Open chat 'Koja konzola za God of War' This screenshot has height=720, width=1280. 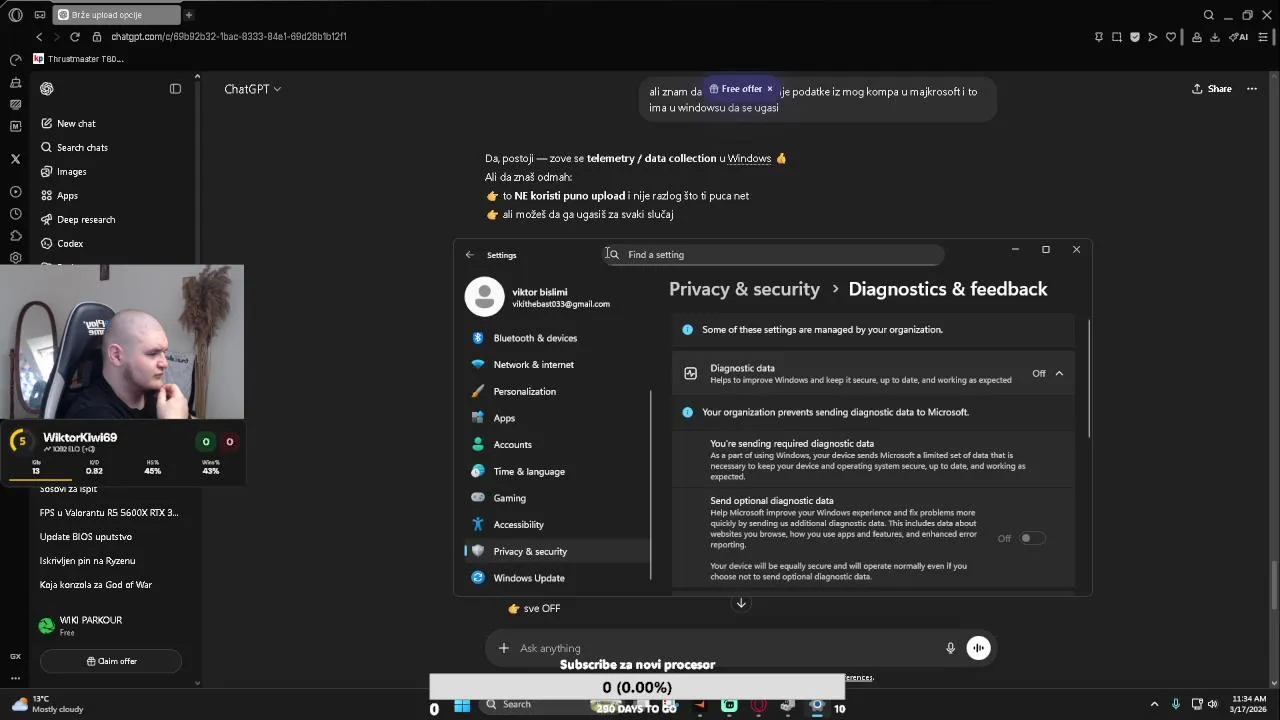point(96,585)
